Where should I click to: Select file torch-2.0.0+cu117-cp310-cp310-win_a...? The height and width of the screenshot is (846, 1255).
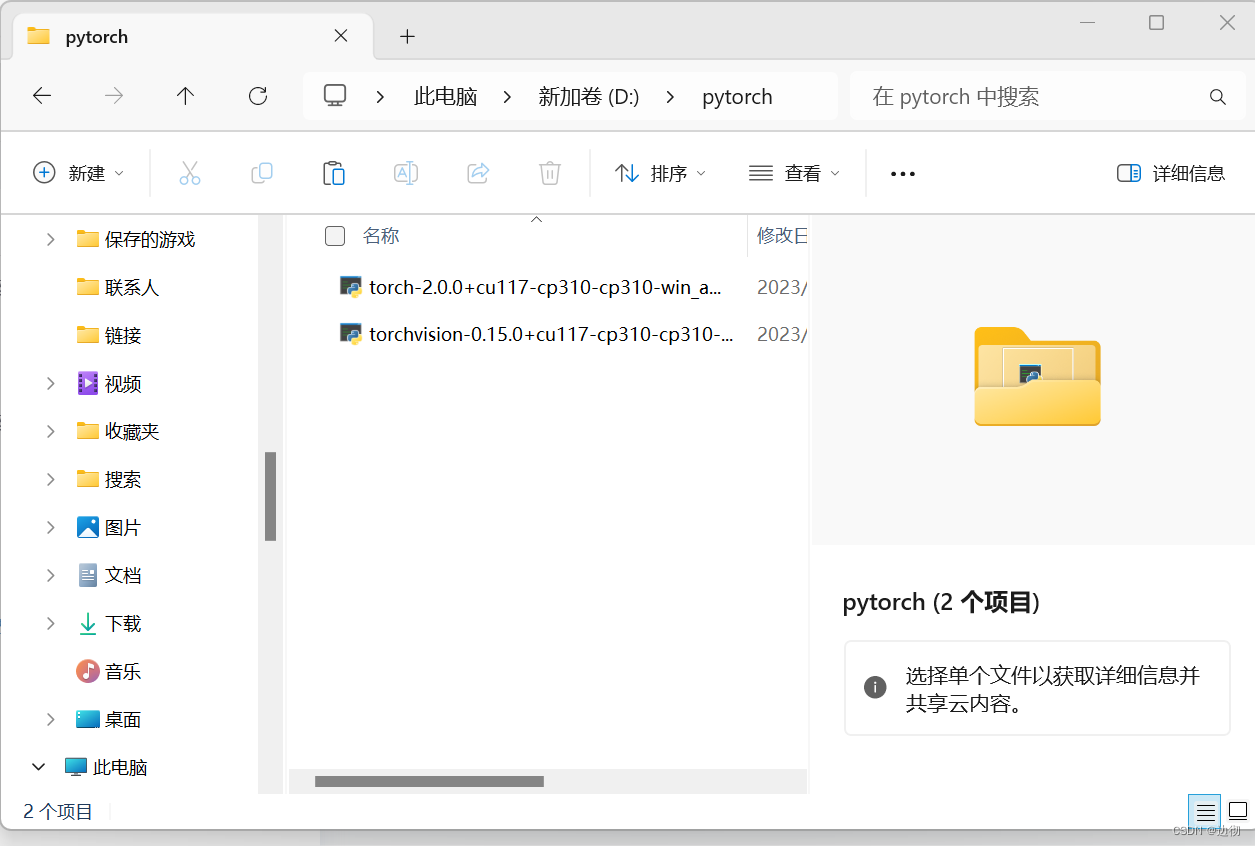pos(545,288)
